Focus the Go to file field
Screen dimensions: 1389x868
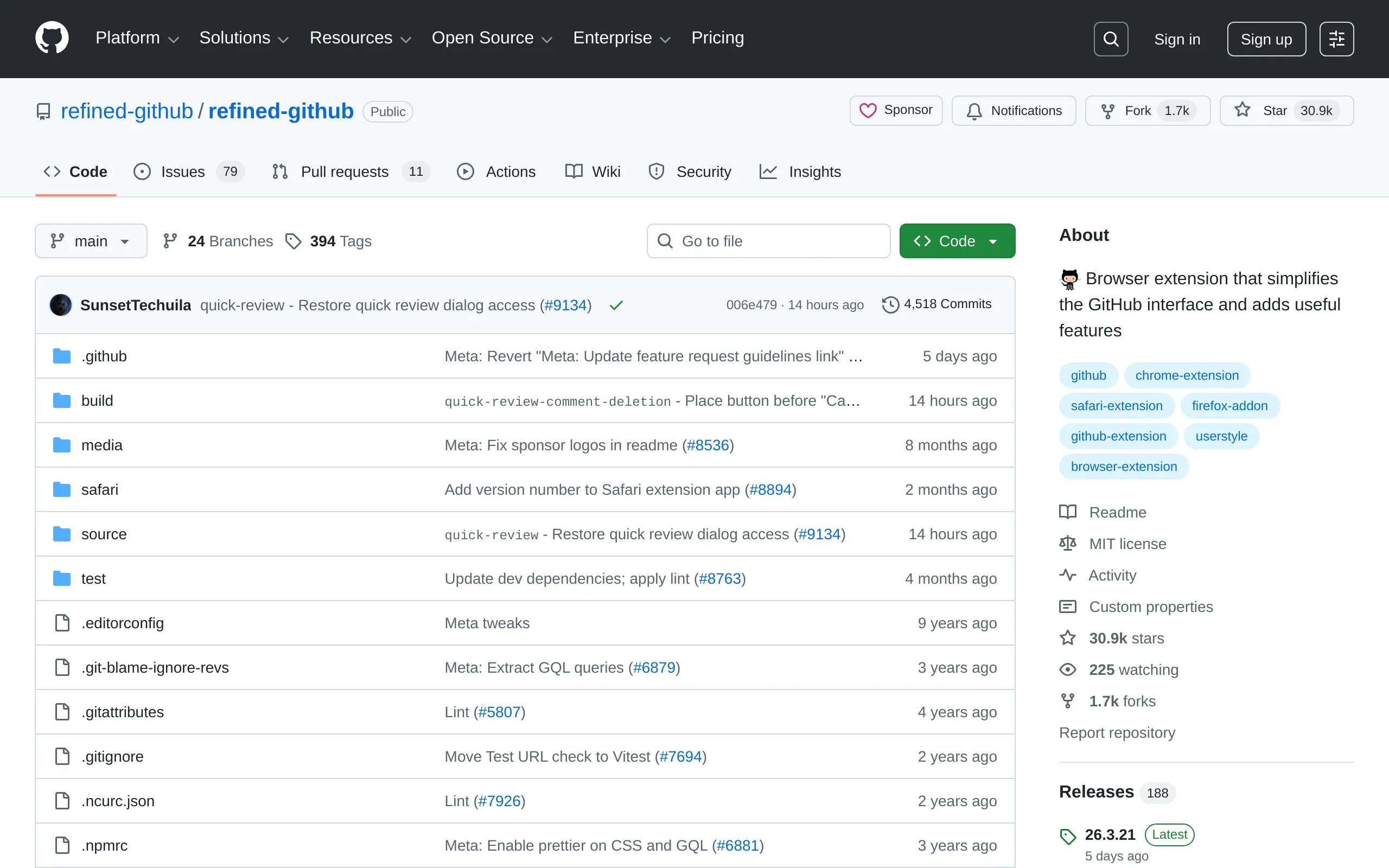pyautogui.click(x=769, y=241)
